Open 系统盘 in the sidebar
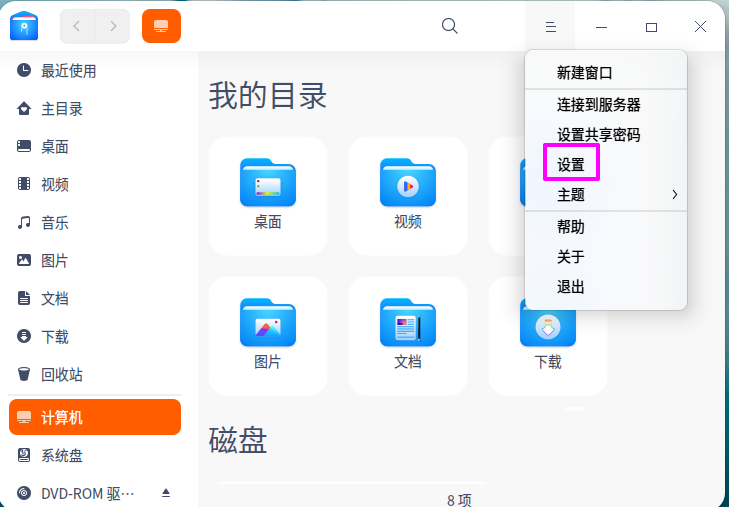 [95, 455]
